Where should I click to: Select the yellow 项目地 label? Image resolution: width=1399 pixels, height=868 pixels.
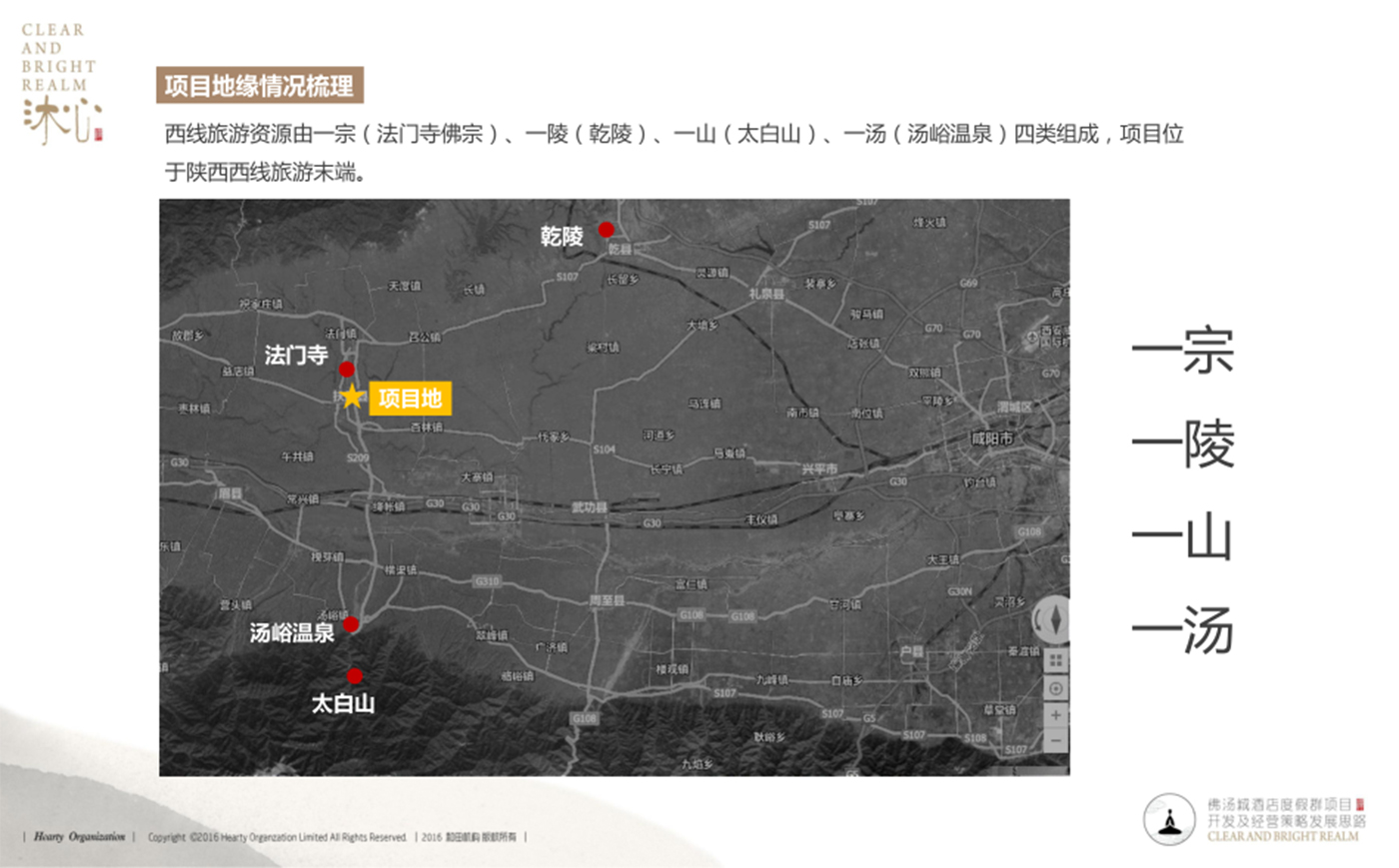411,399
